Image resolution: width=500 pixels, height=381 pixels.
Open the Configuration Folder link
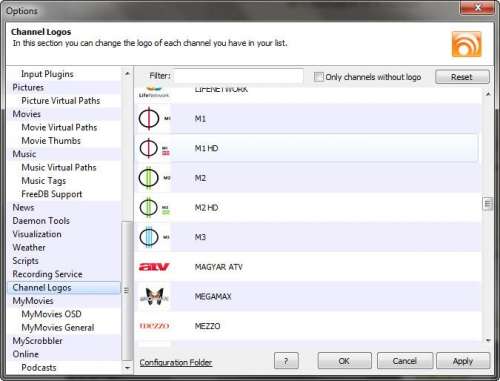point(176,362)
